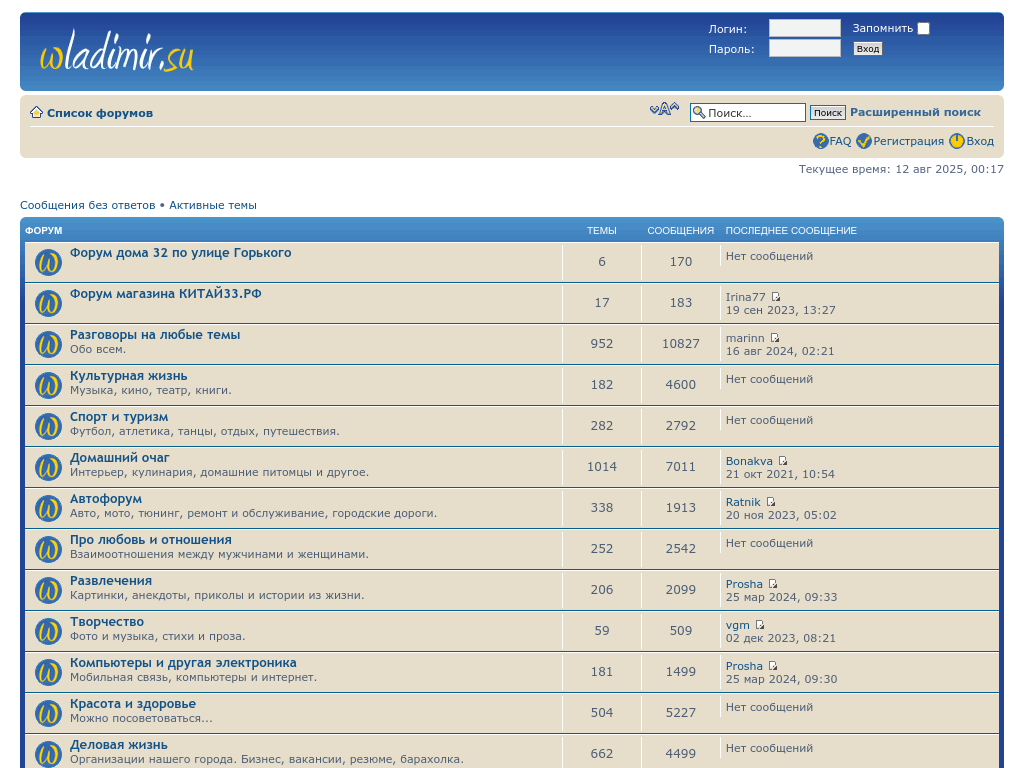Click the wladimir.su site logo
Image resolution: width=1024 pixels, height=768 pixels.
(116, 54)
